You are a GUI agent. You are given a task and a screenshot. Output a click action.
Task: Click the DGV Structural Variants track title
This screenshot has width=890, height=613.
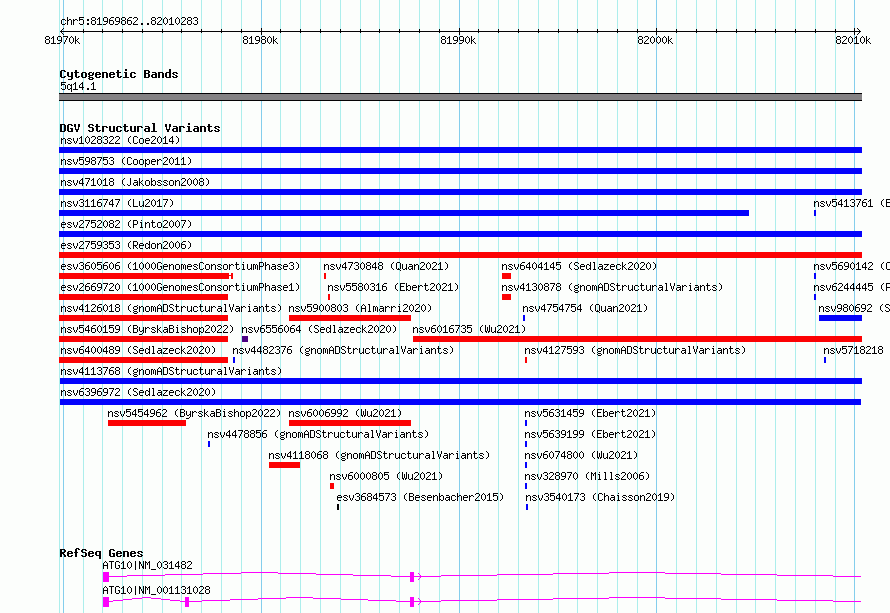click(140, 128)
